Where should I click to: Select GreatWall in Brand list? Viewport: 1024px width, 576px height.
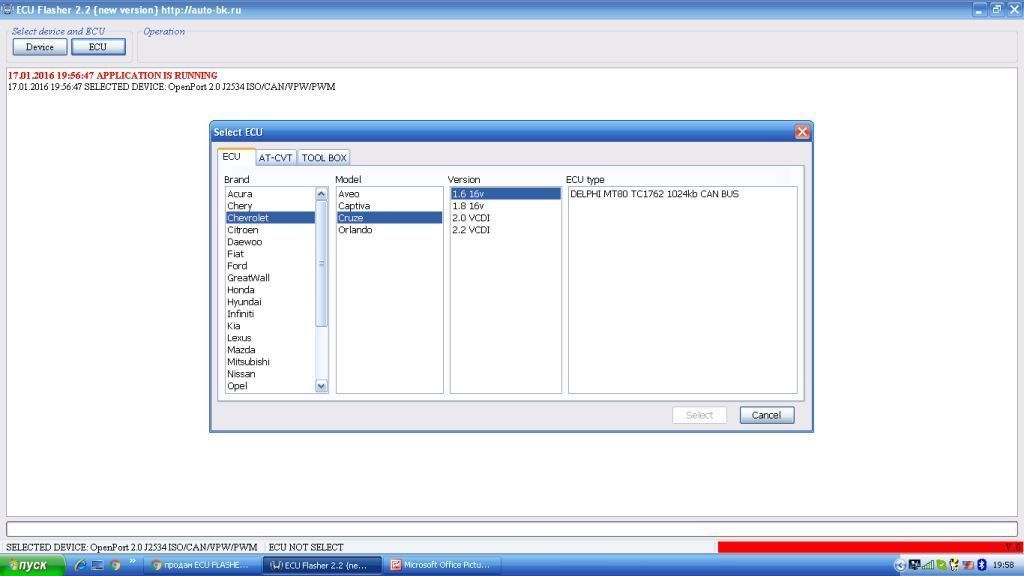(x=270, y=278)
